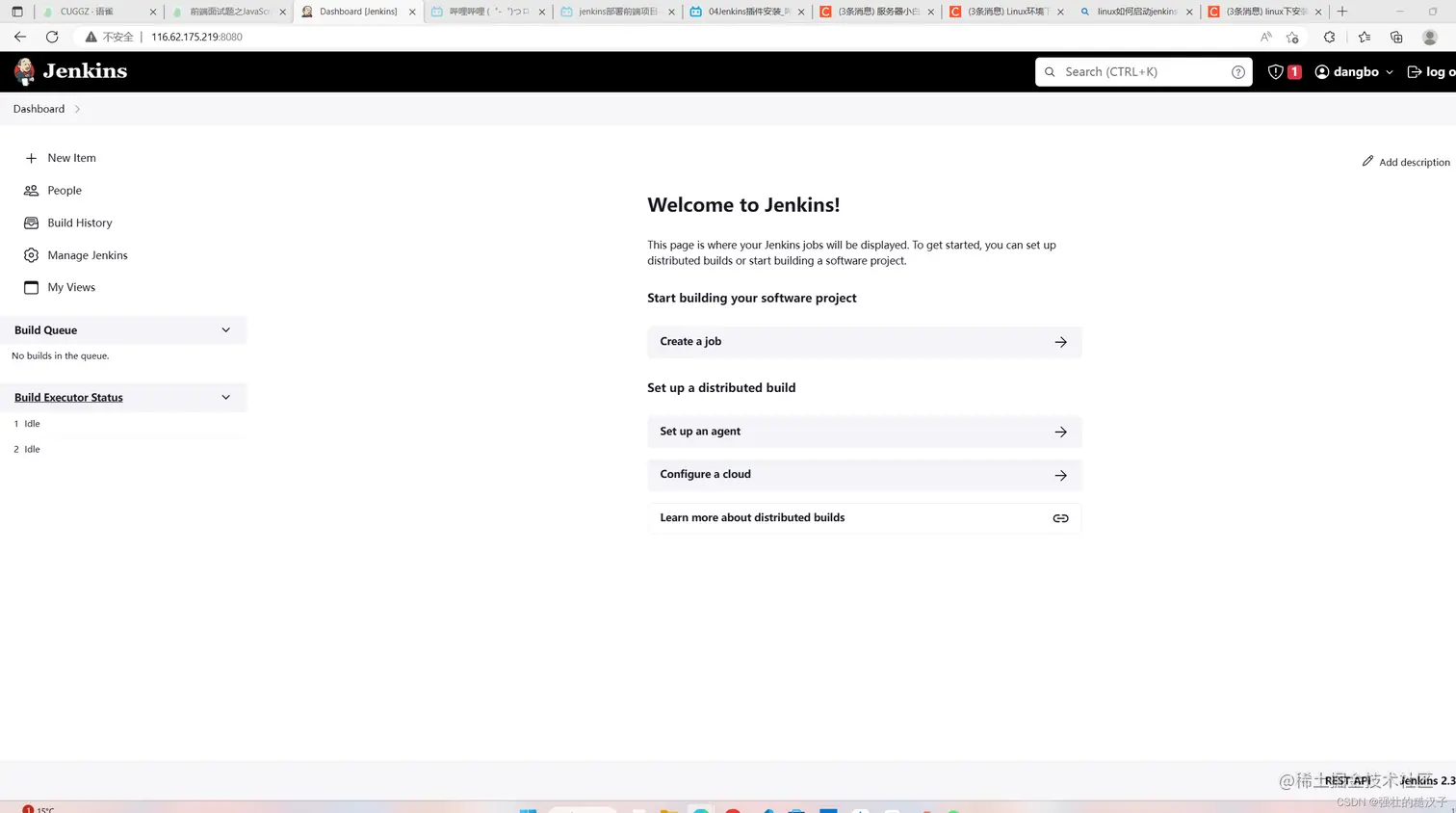Switch to the jenkins deployment browser tab
This screenshot has height=813, width=1456.
click(617, 12)
